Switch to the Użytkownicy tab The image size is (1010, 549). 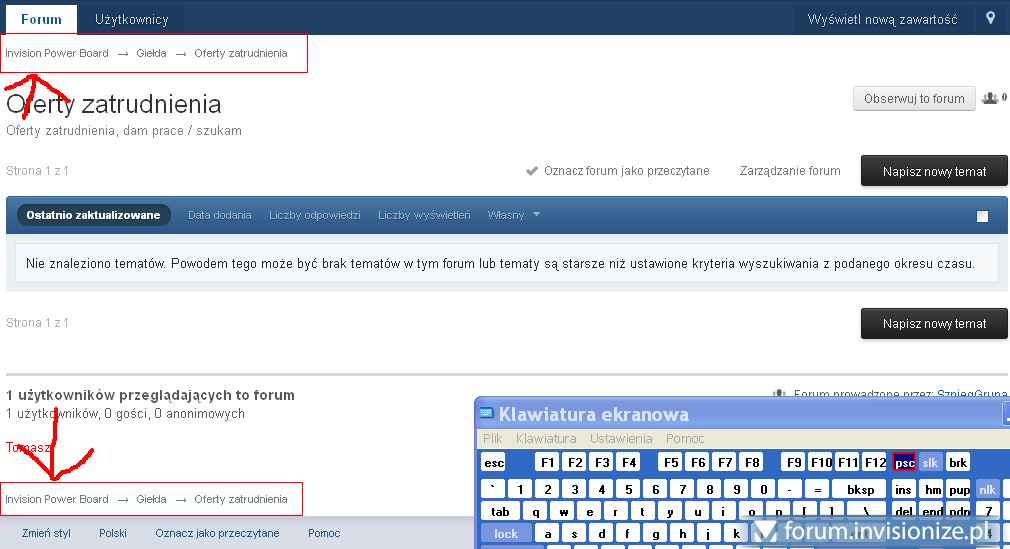pyautogui.click(x=131, y=19)
